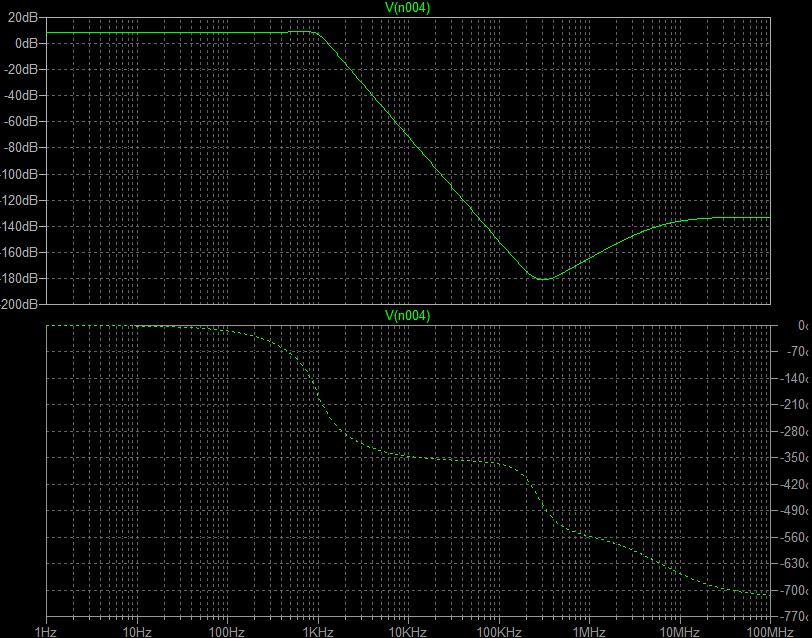Screen dimensions: 812x638
Task: Click the V(n004) label above the magnitude plot
Action: (x=407, y=8)
